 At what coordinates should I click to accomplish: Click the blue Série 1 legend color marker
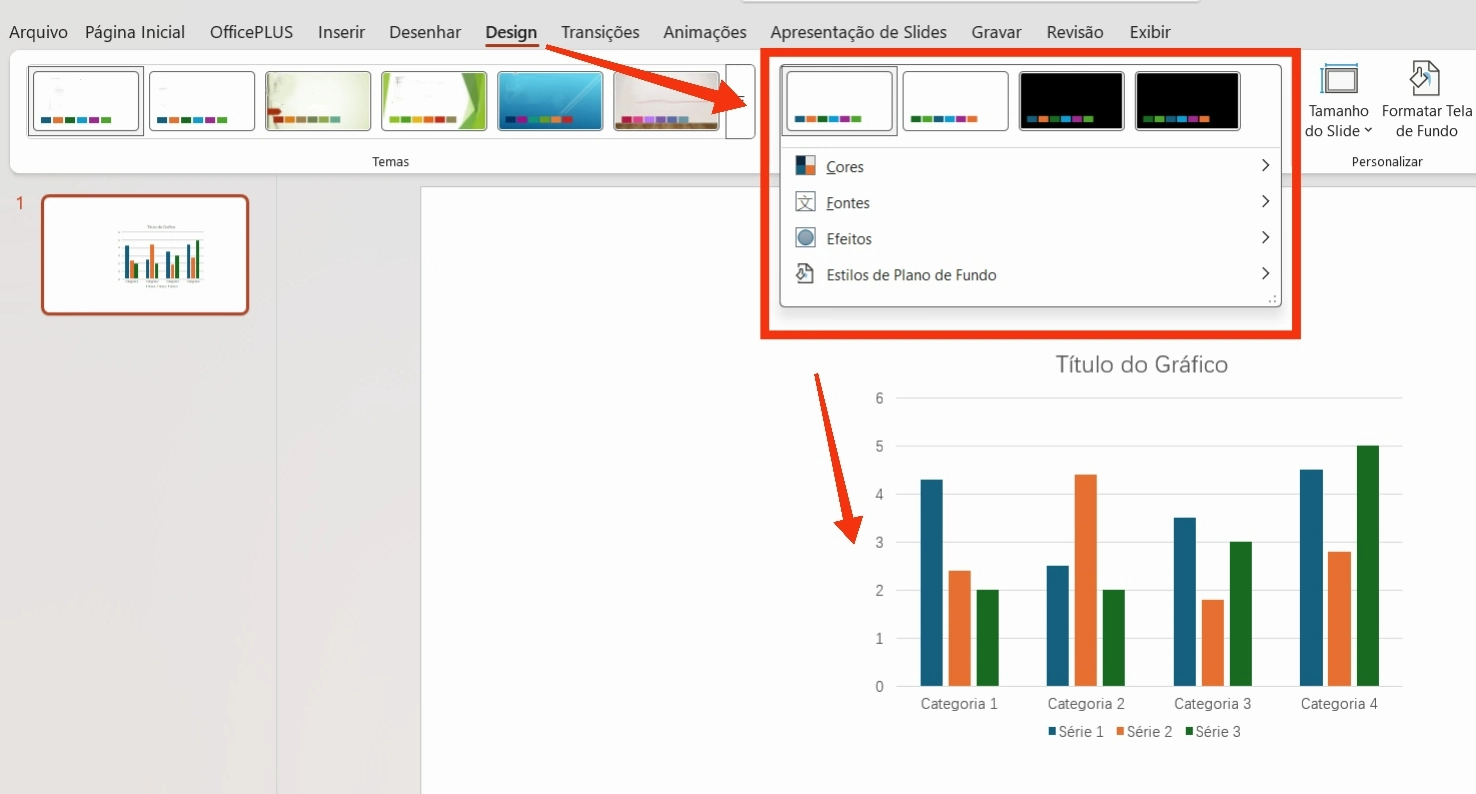(x=1052, y=732)
